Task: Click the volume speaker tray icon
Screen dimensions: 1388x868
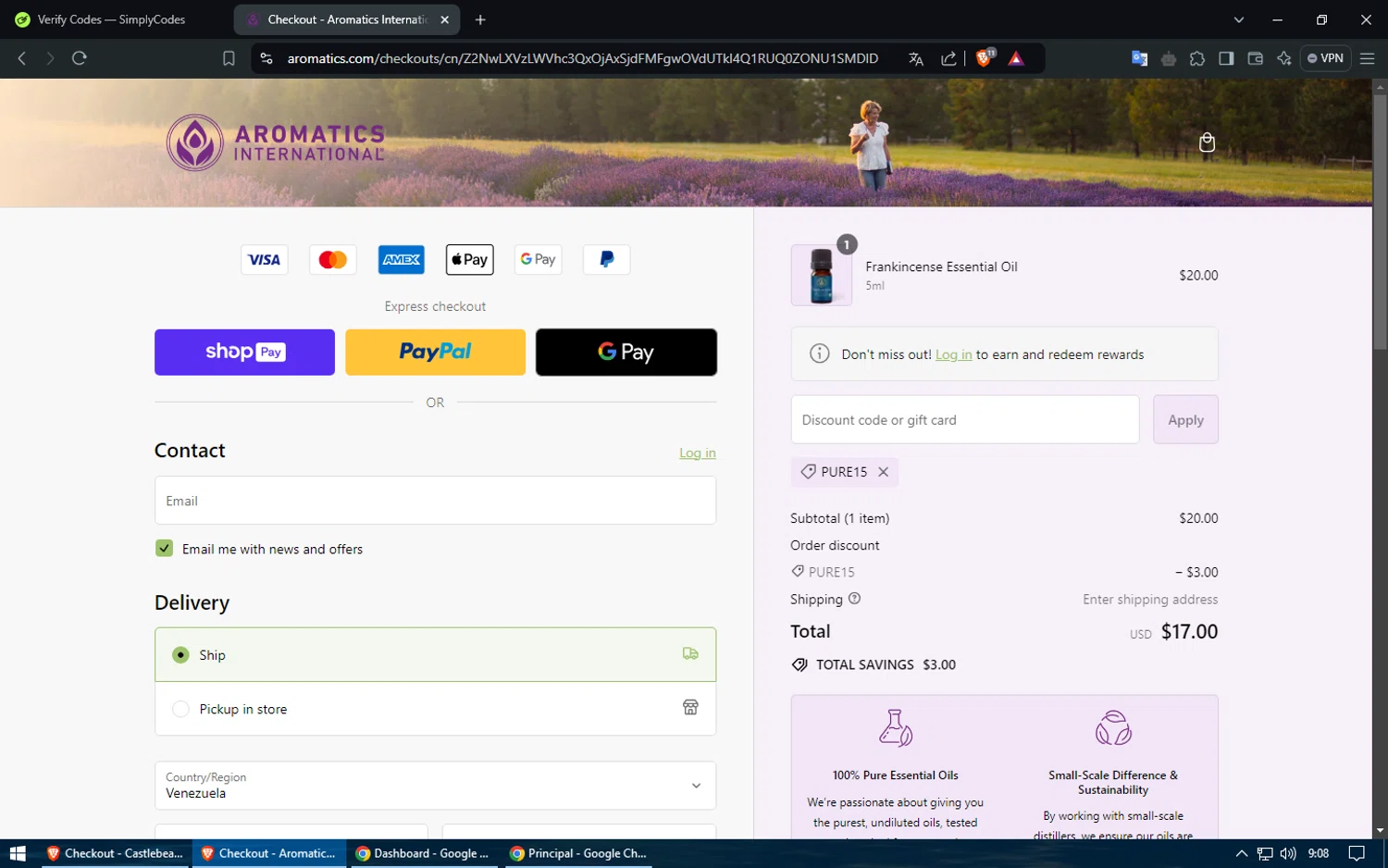Action: [1288, 853]
